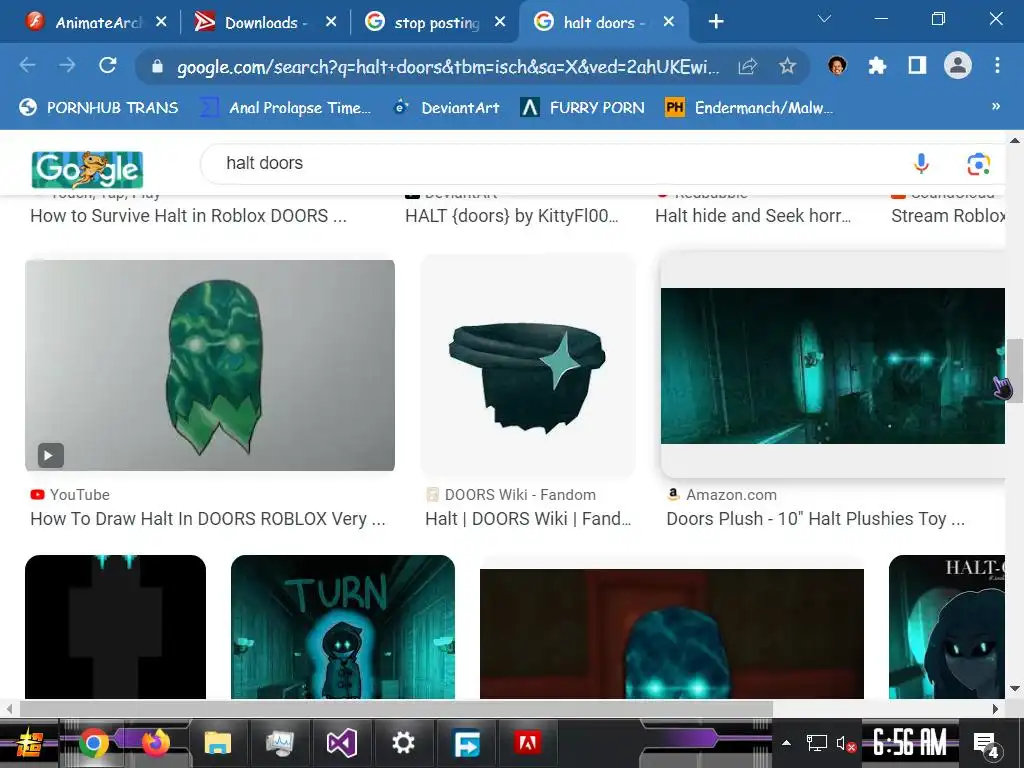The width and height of the screenshot is (1024, 768).
Task: Open the DeviantArt bookmark
Action: [447, 107]
